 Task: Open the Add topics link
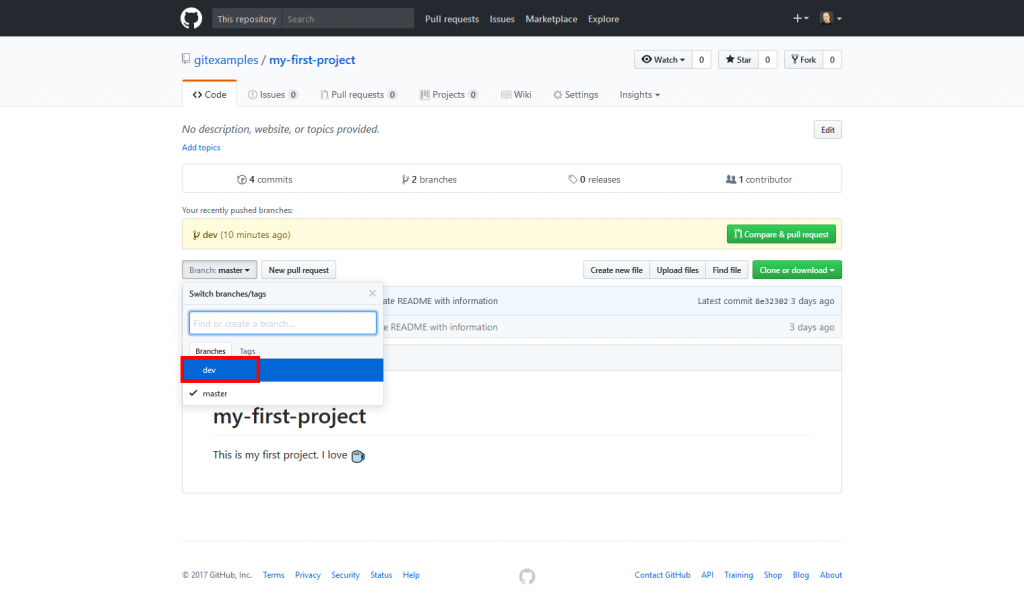click(200, 147)
